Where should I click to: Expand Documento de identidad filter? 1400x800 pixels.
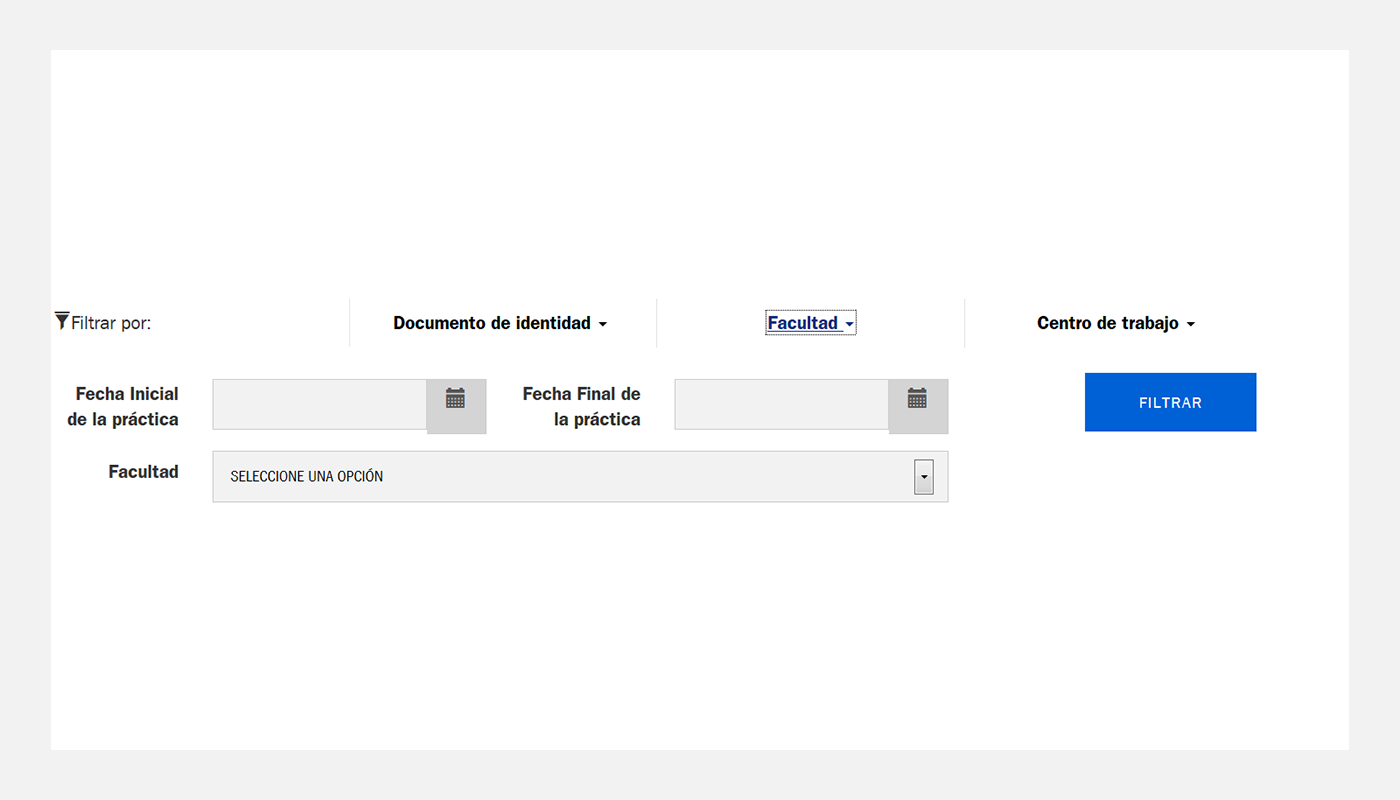500,323
